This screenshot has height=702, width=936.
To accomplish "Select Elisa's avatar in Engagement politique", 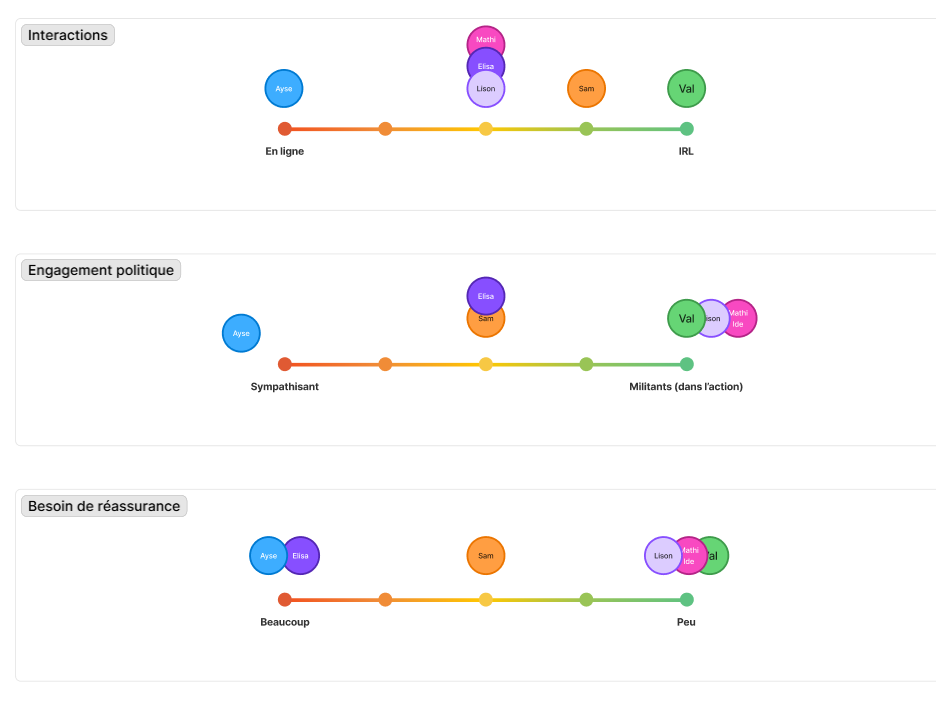I will point(486,294).
